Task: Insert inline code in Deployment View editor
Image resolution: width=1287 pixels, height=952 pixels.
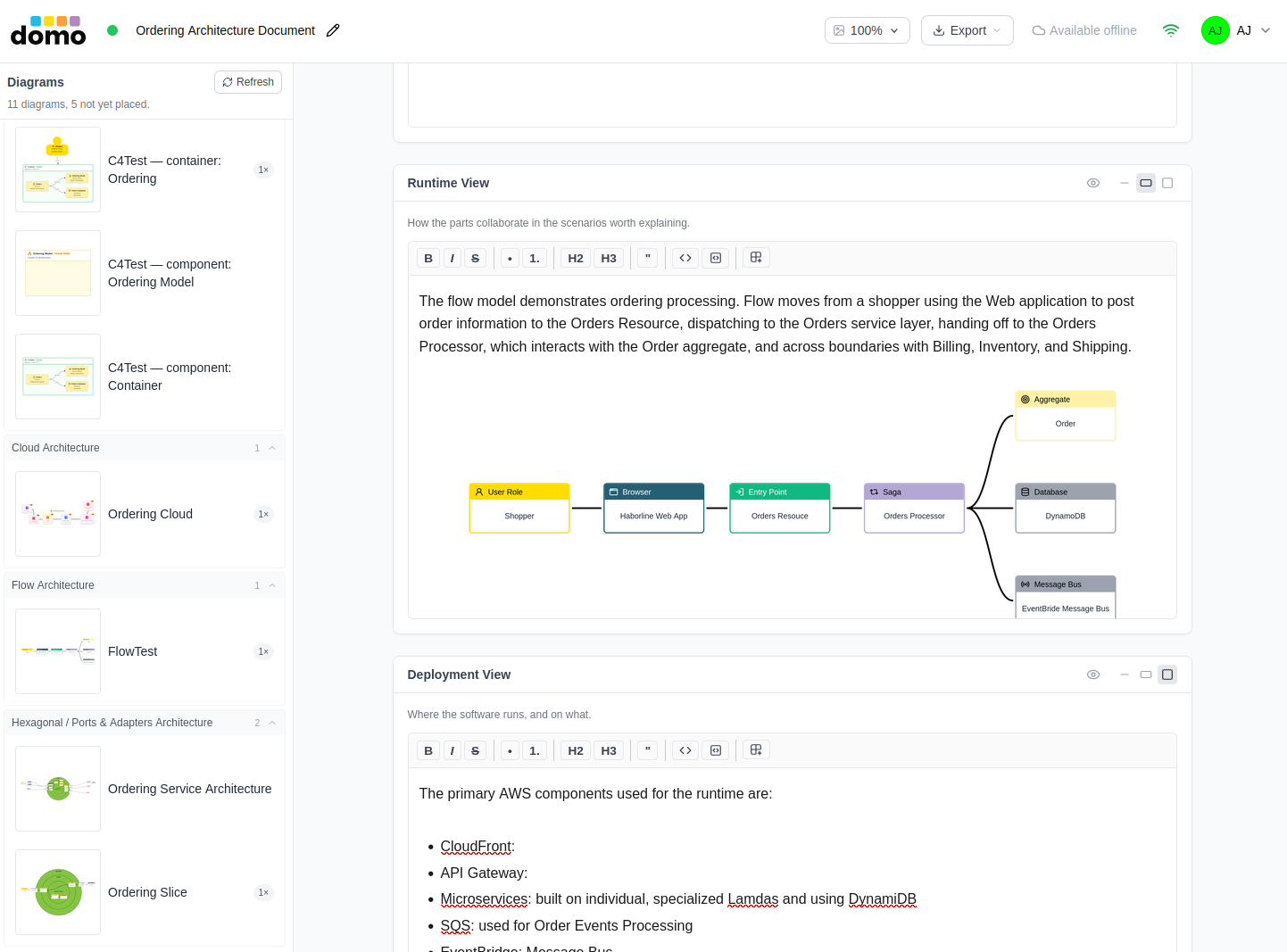Action: click(x=685, y=750)
